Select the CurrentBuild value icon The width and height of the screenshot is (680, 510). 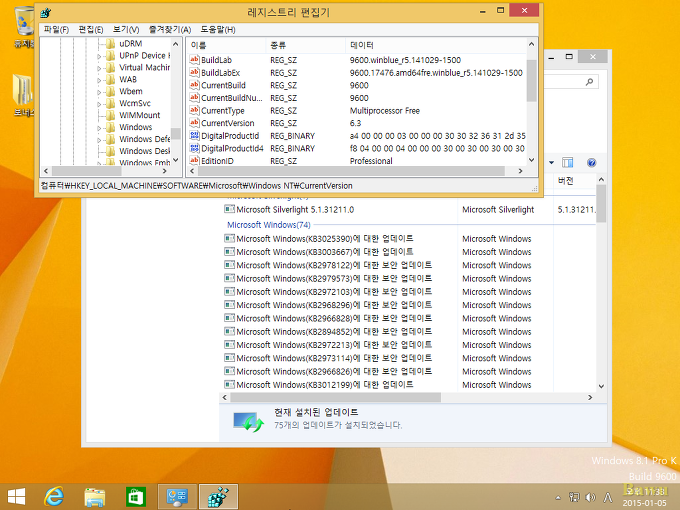tap(194, 85)
